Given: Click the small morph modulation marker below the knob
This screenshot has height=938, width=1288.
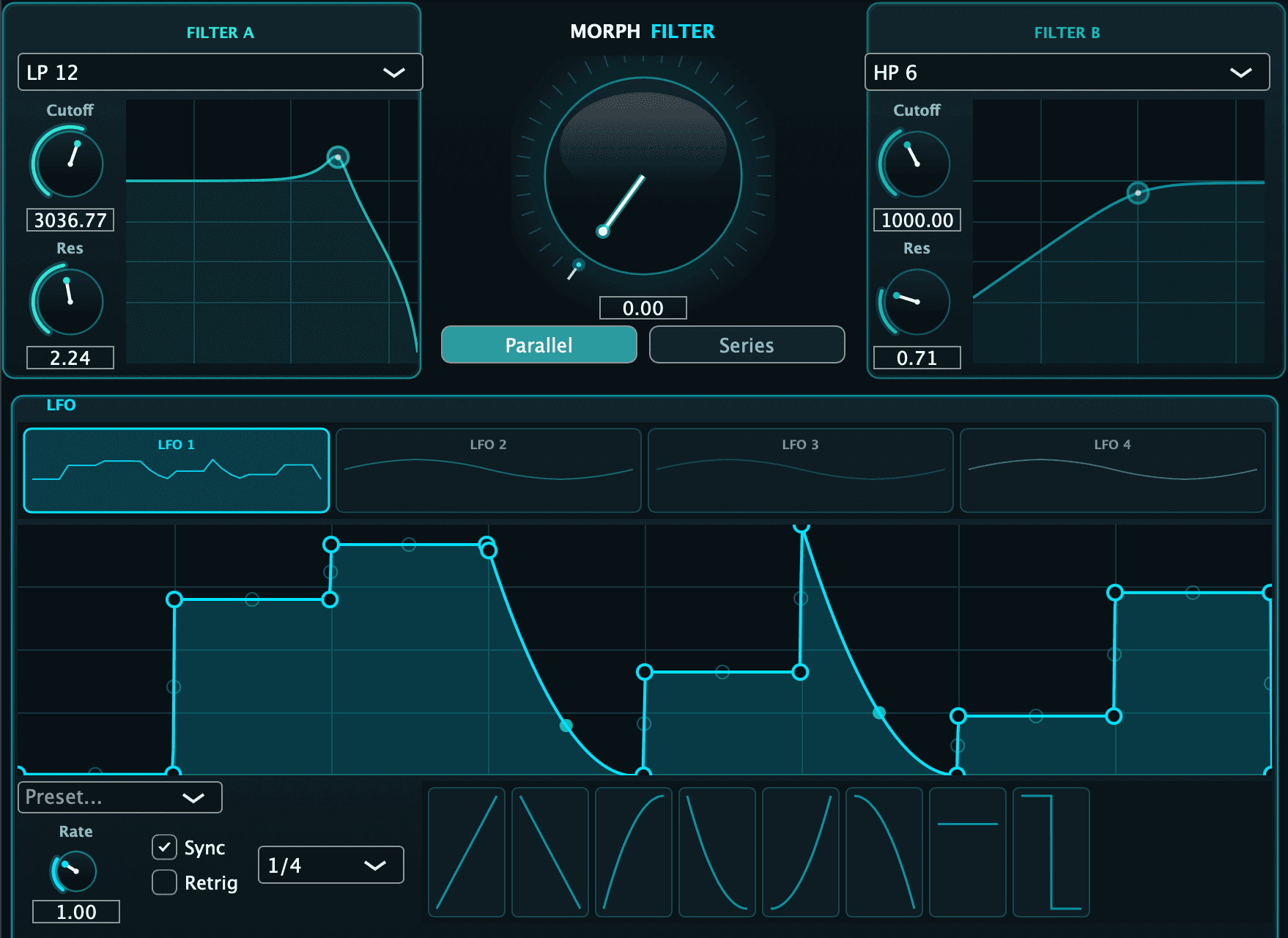Looking at the screenshot, I should click(578, 265).
